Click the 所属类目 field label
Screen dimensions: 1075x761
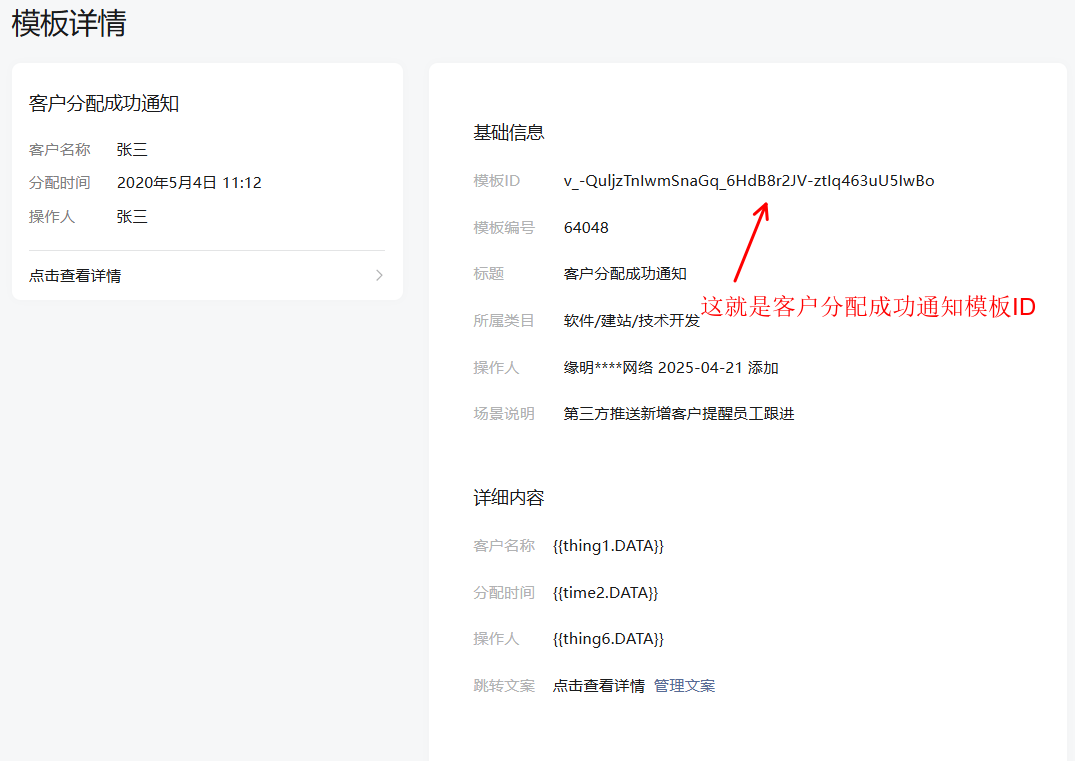coord(504,321)
